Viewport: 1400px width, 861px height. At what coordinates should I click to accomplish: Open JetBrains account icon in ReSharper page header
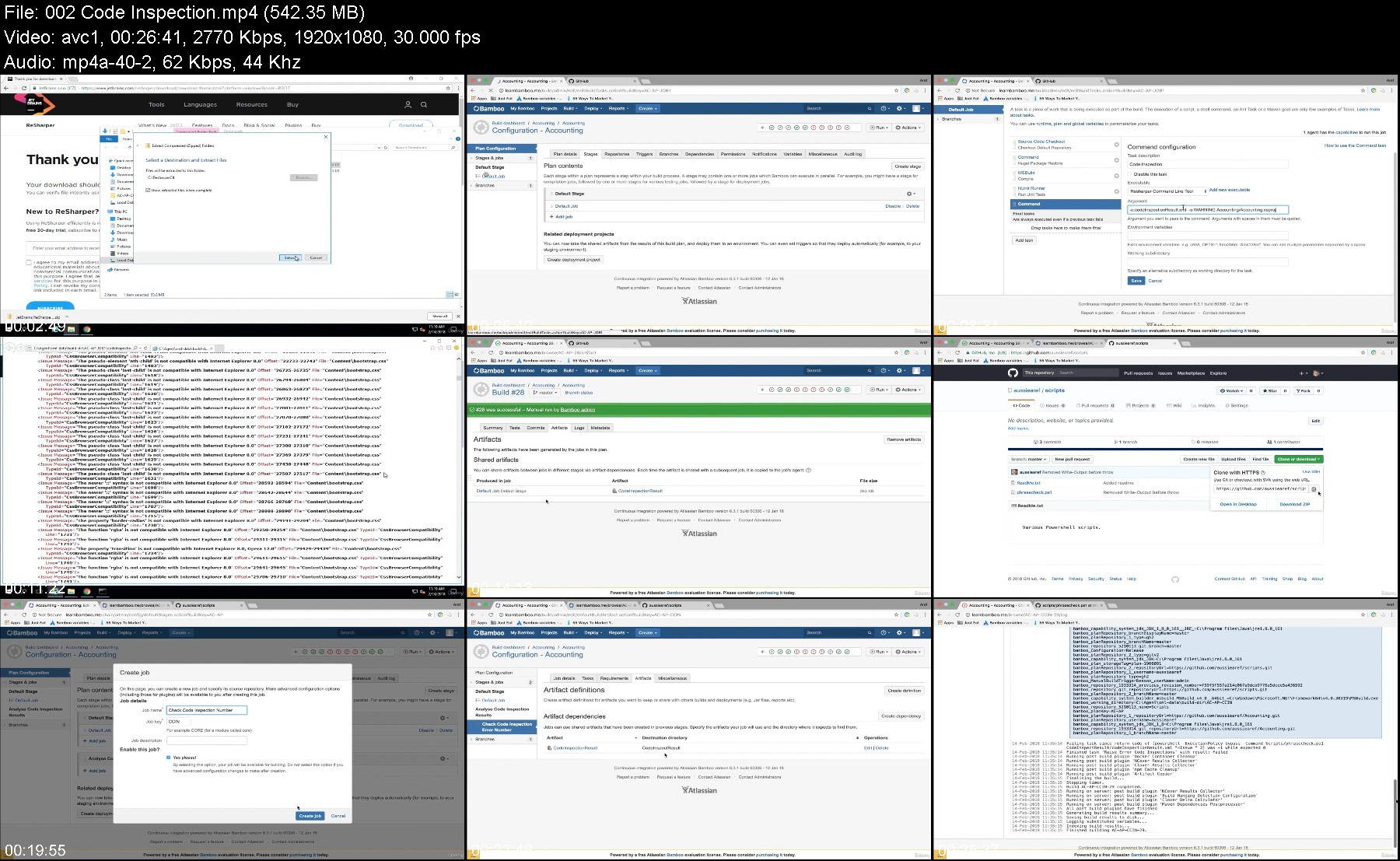coord(408,104)
